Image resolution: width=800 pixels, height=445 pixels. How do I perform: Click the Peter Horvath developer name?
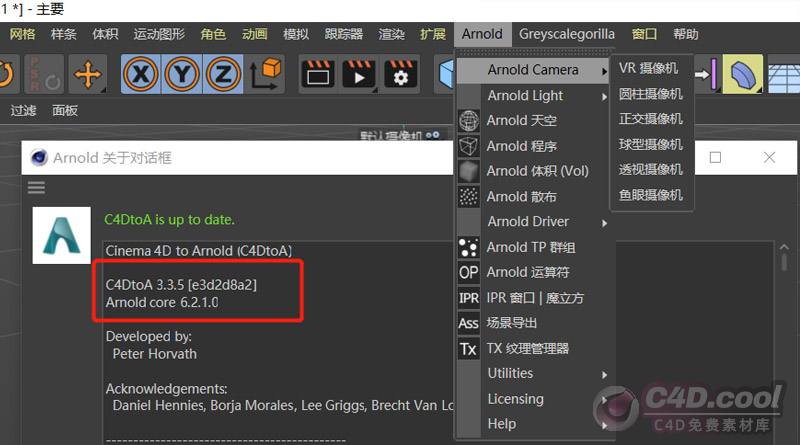point(155,354)
